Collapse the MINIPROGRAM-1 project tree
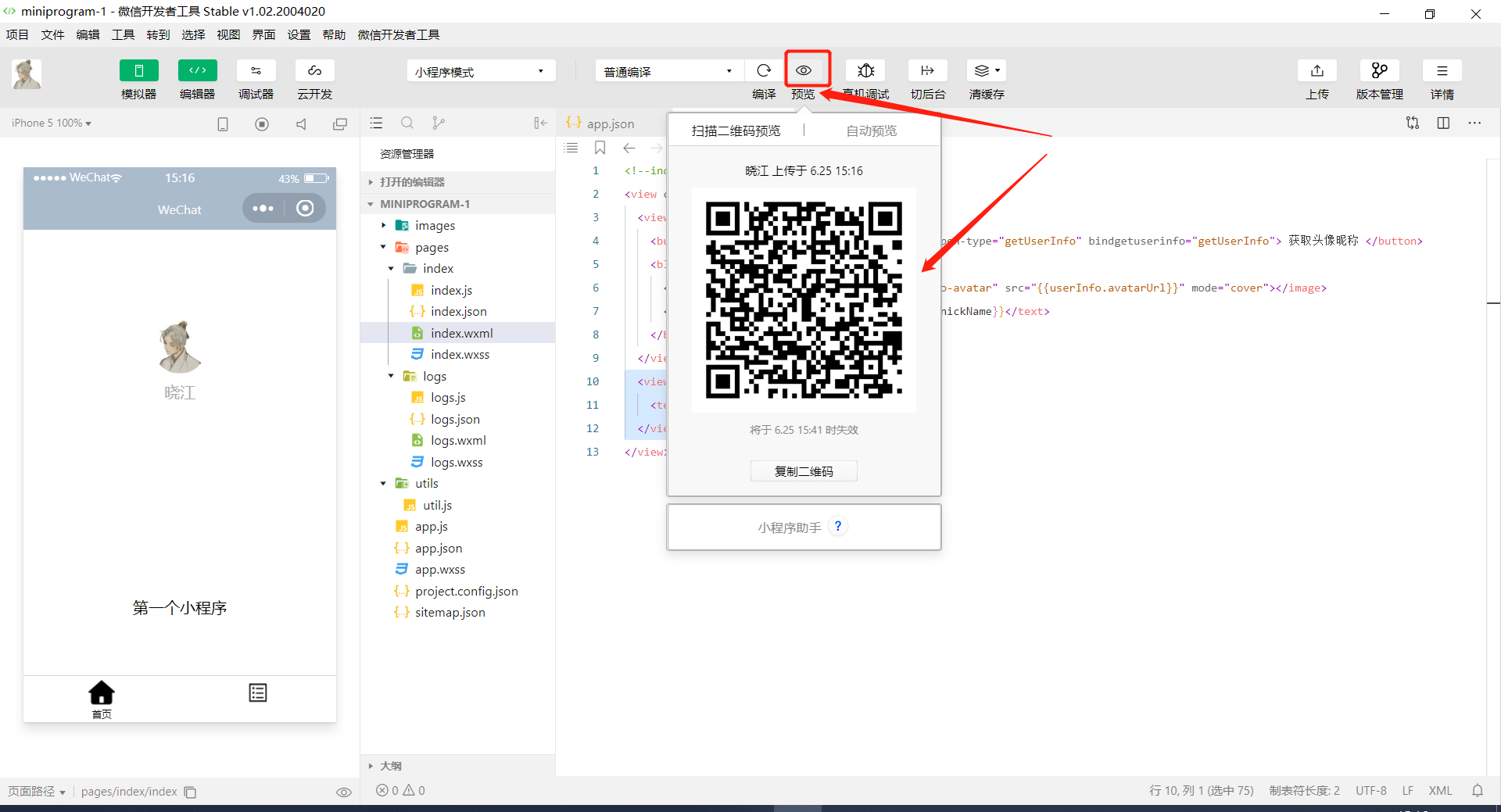The width and height of the screenshot is (1501, 812). (458, 204)
